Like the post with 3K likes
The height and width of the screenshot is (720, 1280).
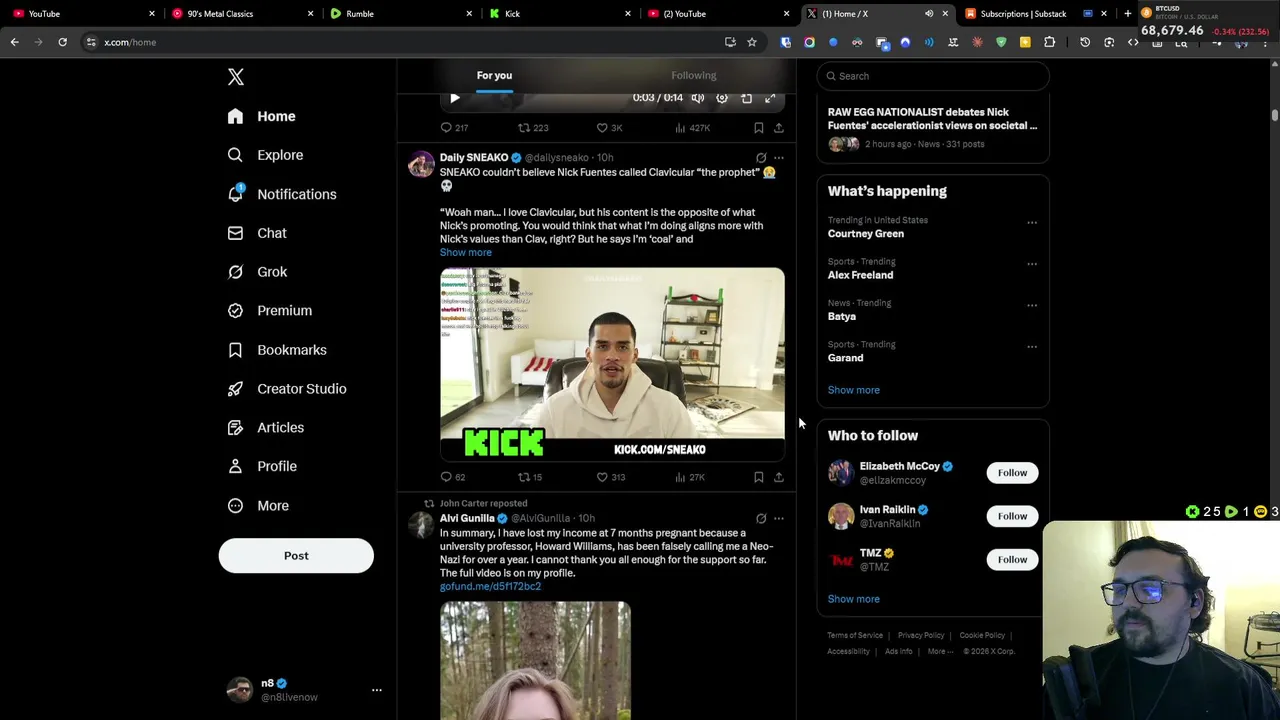point(609,128)
